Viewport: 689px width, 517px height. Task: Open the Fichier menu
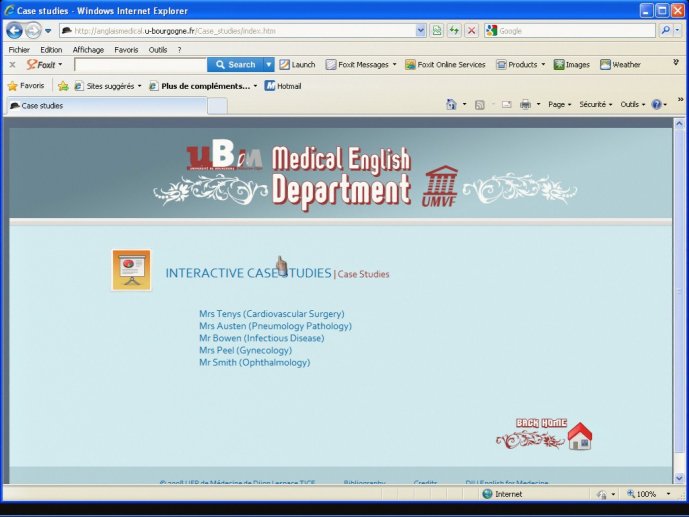(x=19, y=50)
